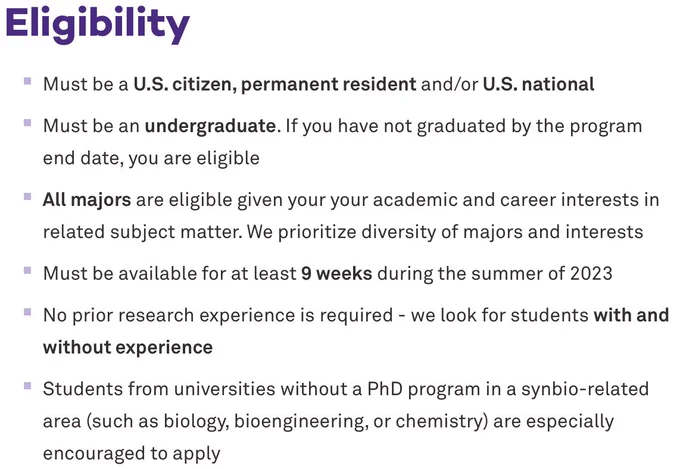
Task: Click the words summer of 2023
Action: pyautogui.click(x=542, y=274)
